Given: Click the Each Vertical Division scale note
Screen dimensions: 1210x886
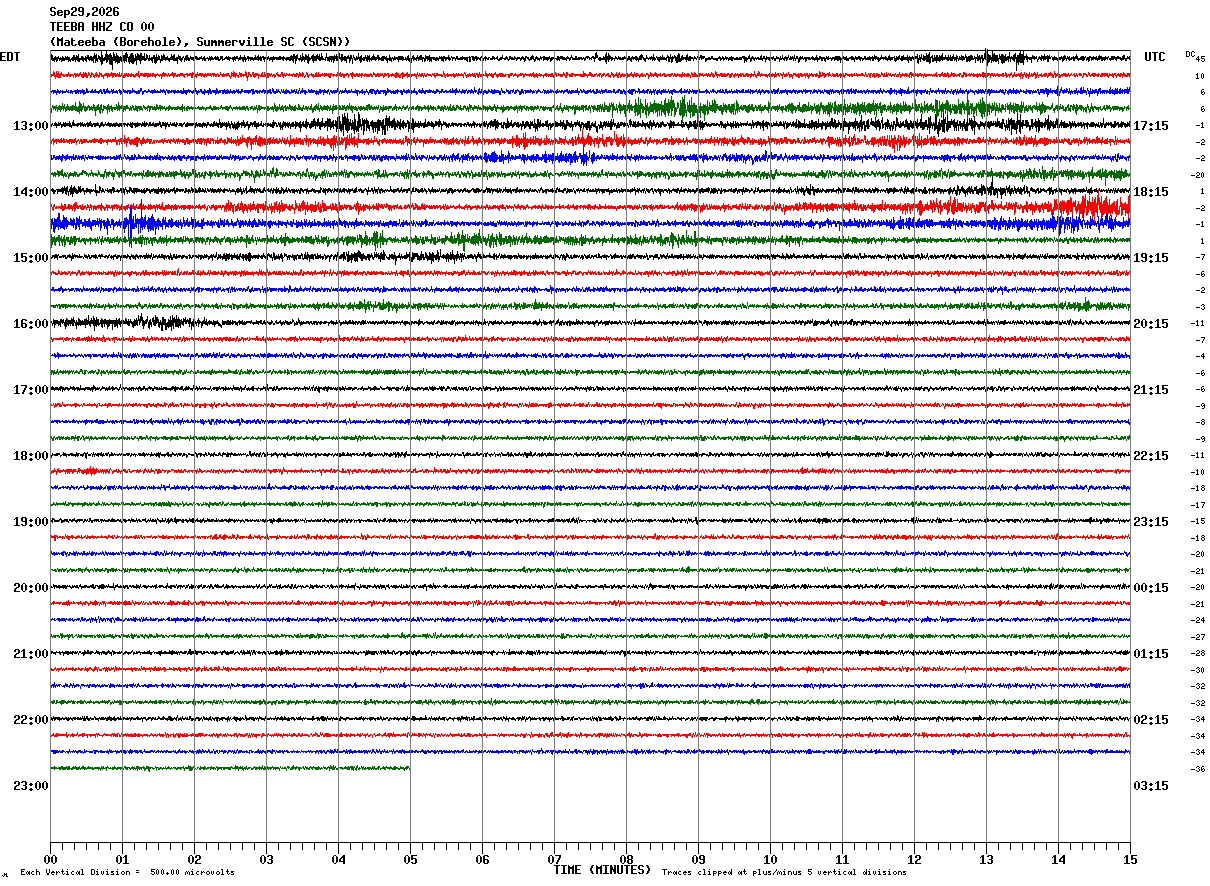Looking at the screenshot, I should coord(127,872).
